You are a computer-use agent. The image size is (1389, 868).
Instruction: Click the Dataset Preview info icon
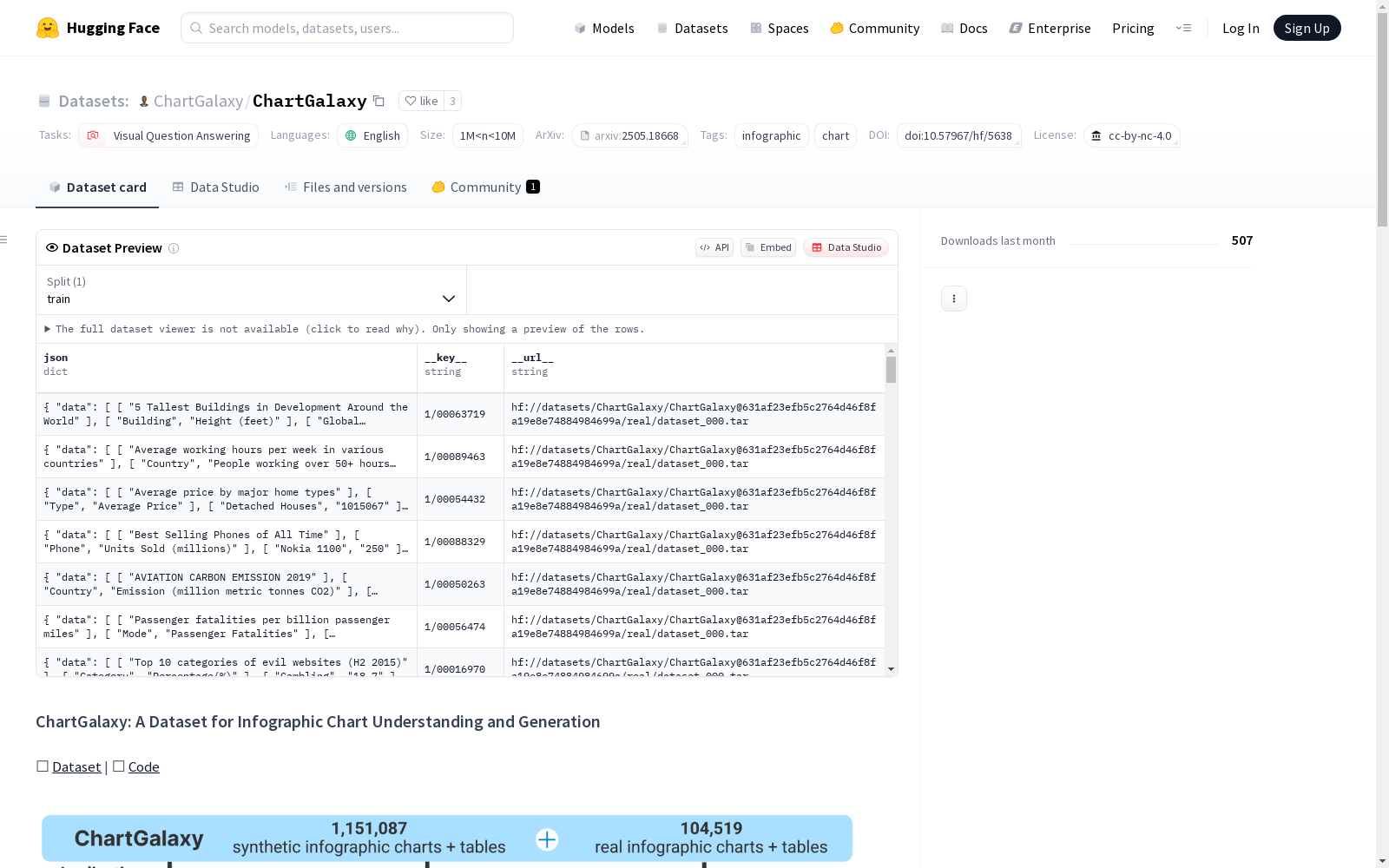[x=174, y=248]
